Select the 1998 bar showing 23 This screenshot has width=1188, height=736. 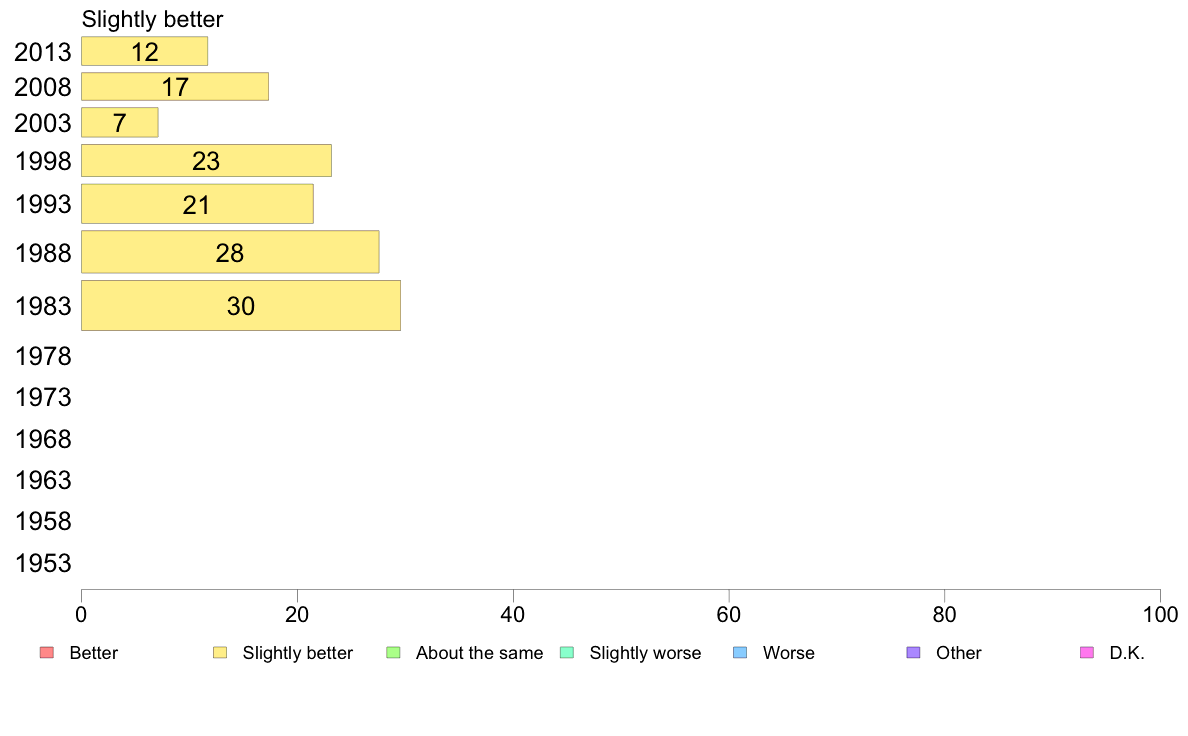click(x=206, y=161)
